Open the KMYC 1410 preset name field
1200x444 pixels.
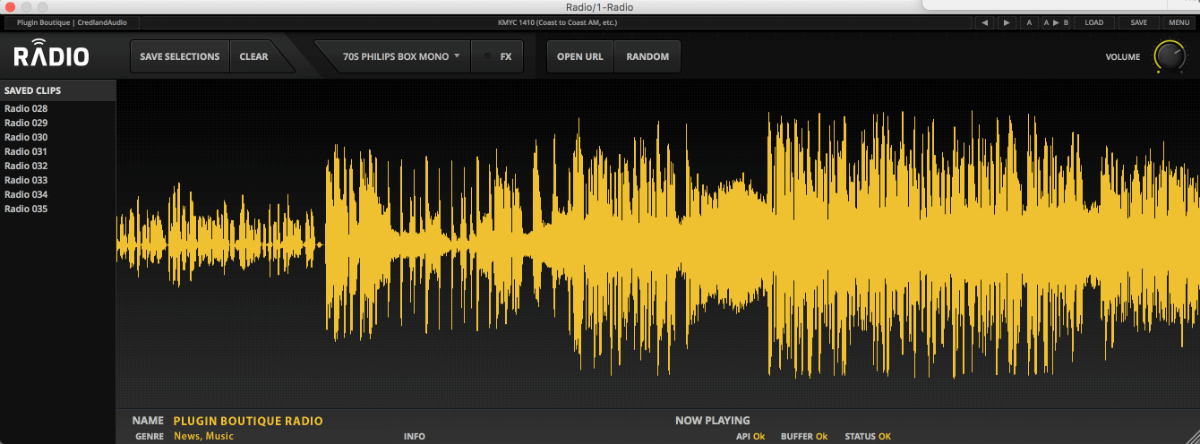[x=557, y=22]
